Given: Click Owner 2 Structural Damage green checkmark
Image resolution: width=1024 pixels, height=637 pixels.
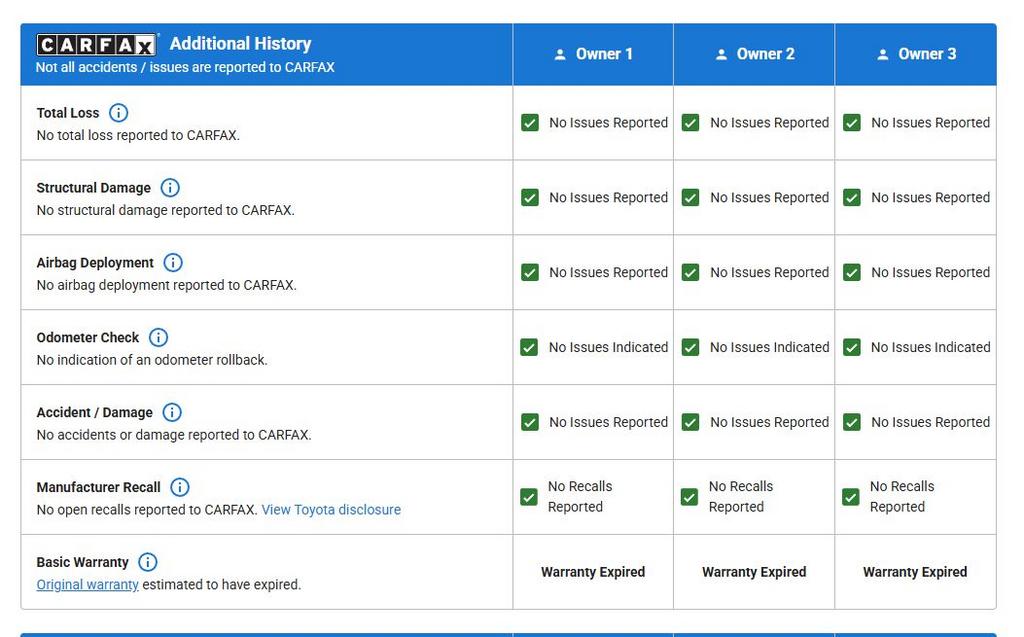Looking at the screenshot, I should [x=690, y=198].
